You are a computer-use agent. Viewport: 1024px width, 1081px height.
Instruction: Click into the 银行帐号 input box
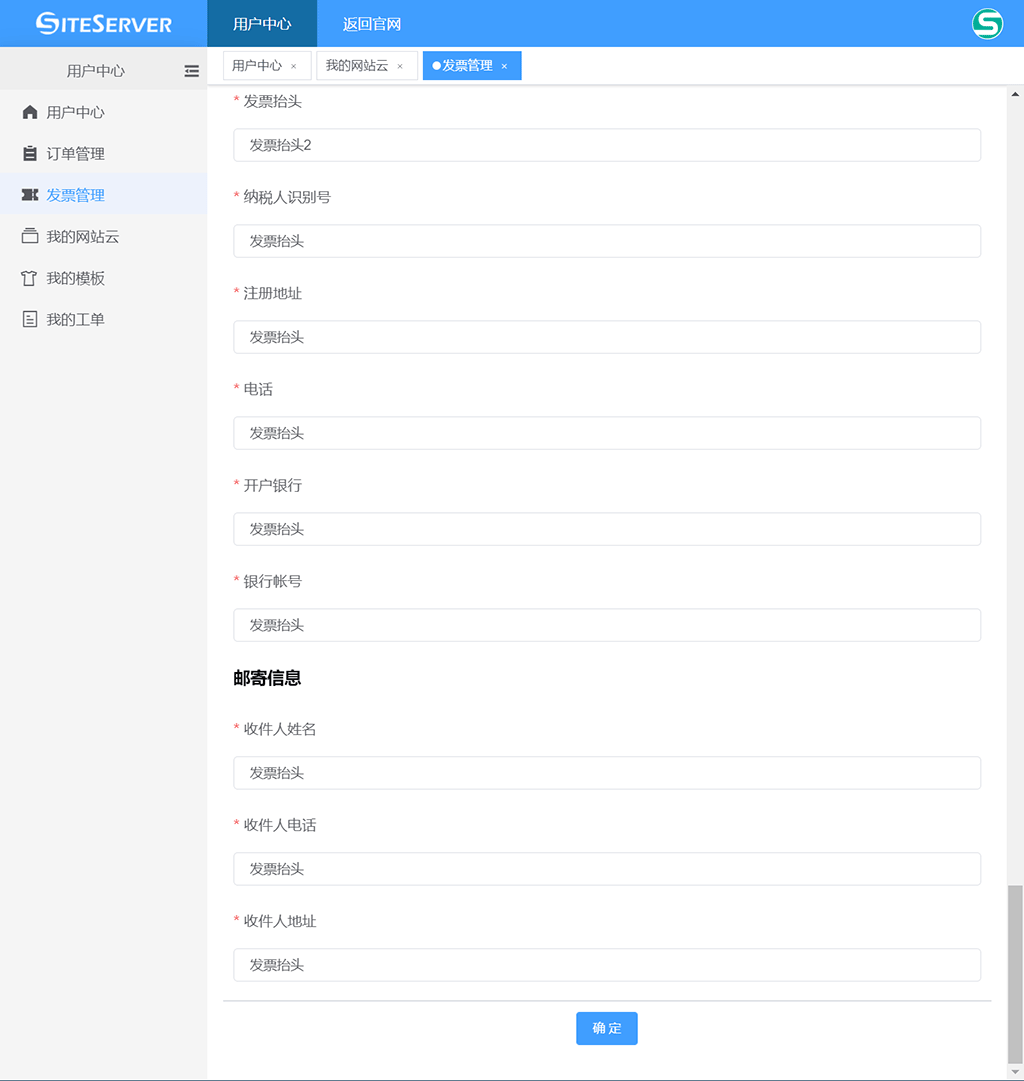click(607, 625)
